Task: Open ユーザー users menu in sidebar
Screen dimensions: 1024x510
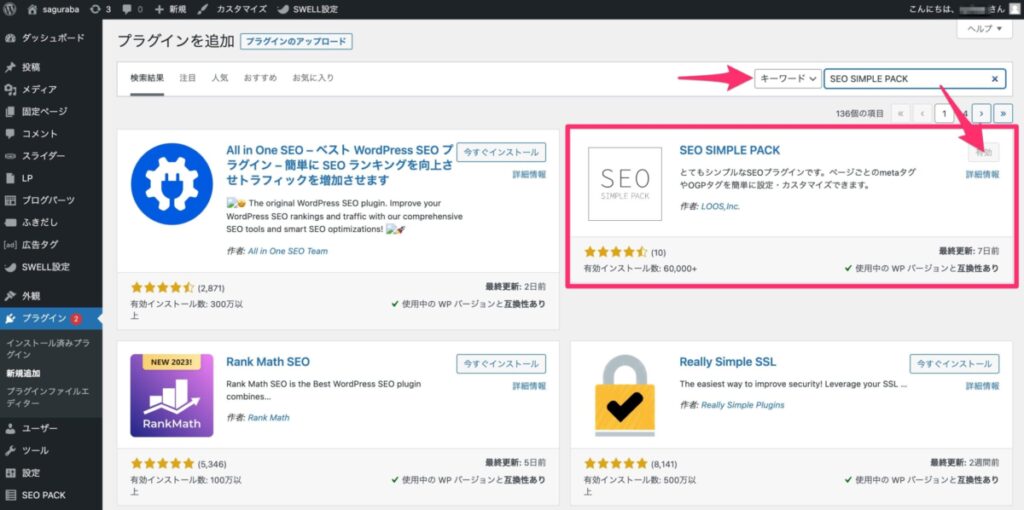Action: pyautogui.click(x=51, y=428)
